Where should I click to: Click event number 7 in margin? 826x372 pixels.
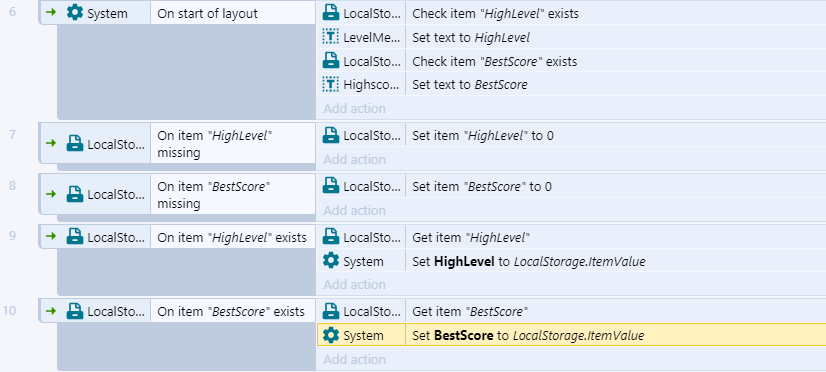[x=13, y=134]
